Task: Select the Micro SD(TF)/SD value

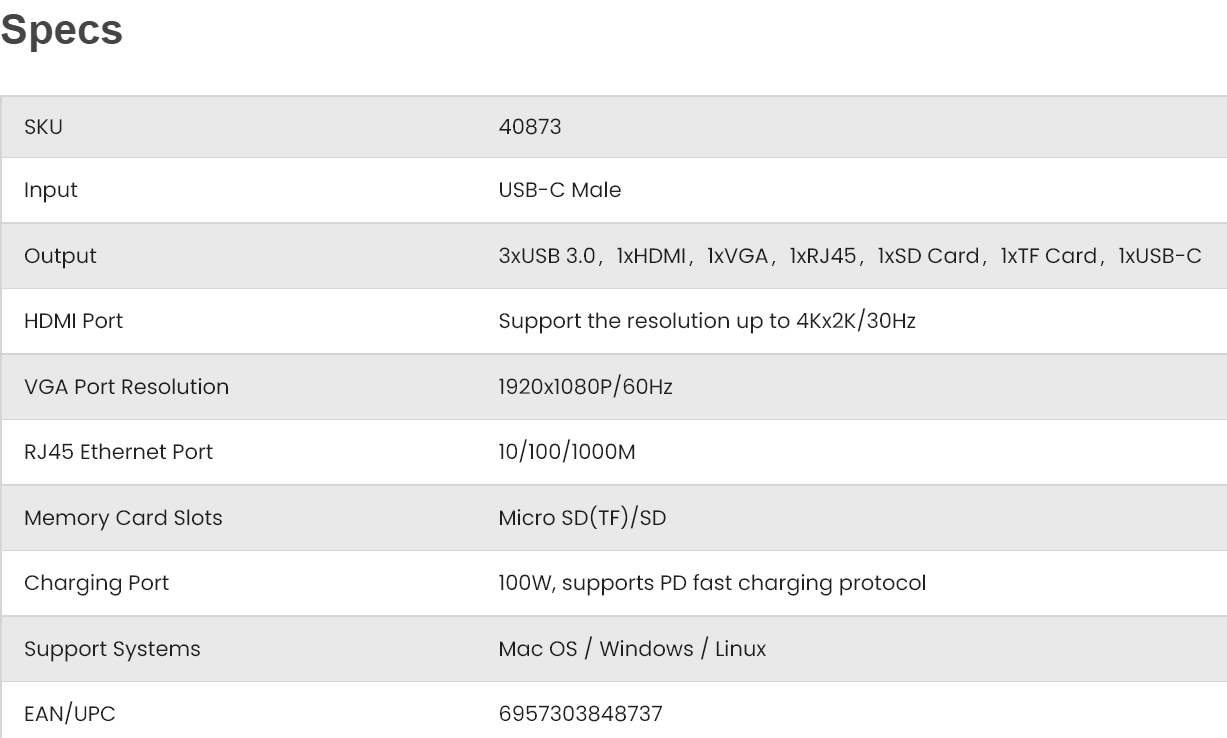Action: coord(581,518)
